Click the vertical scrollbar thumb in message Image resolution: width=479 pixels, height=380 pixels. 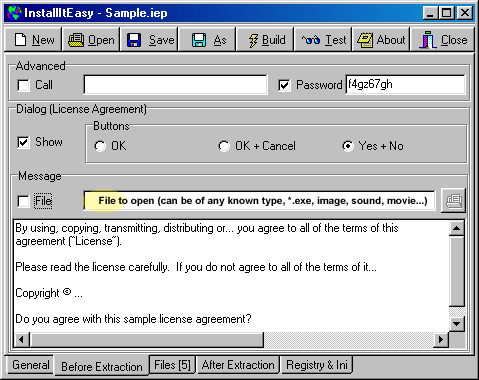[456, 271]
